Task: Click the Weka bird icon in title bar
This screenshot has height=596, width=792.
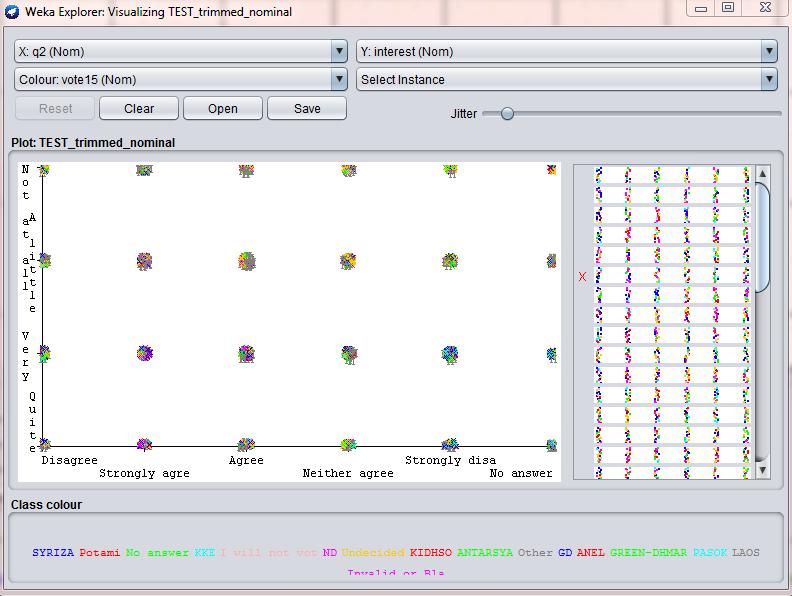Action: (12, 11)
